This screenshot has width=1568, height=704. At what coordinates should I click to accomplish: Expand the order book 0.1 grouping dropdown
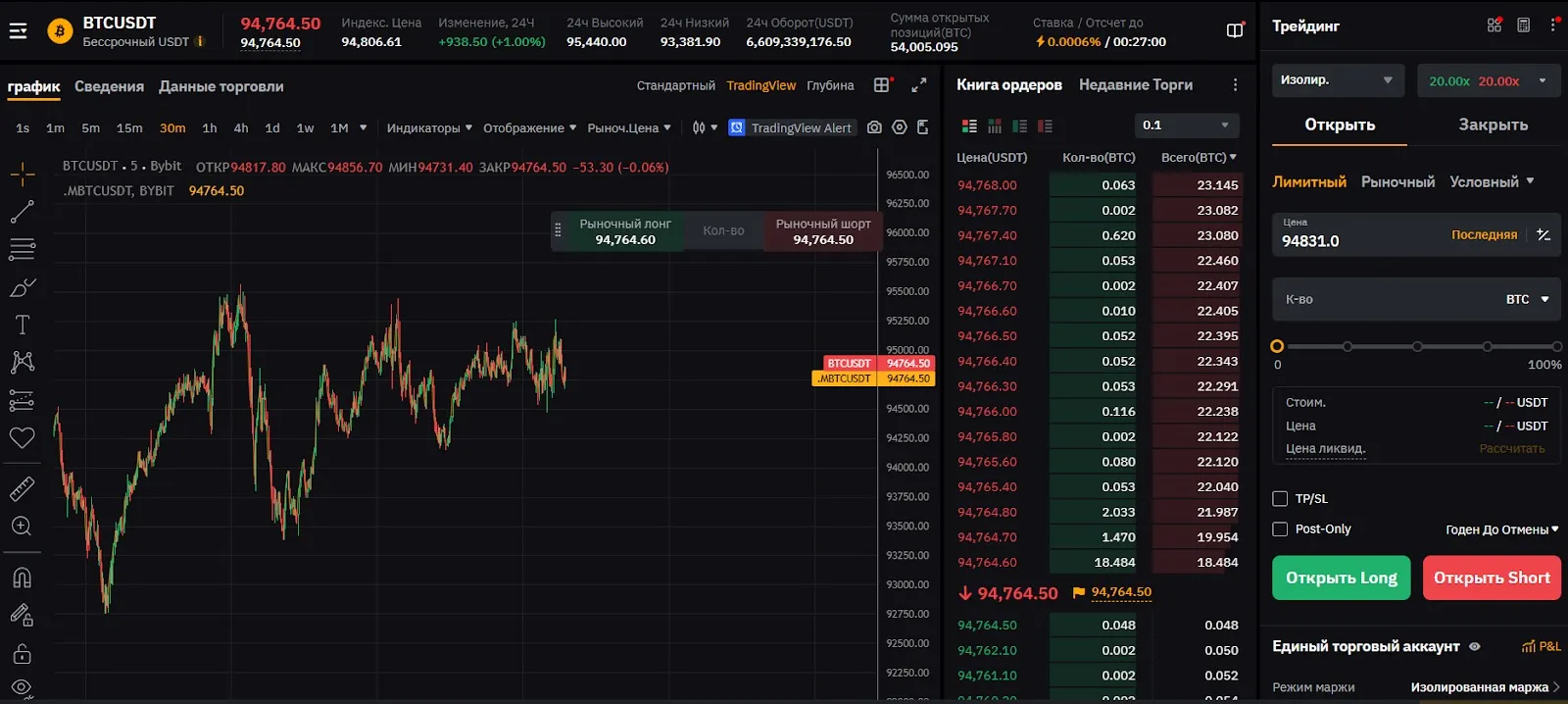click(x=1186, y=126)
